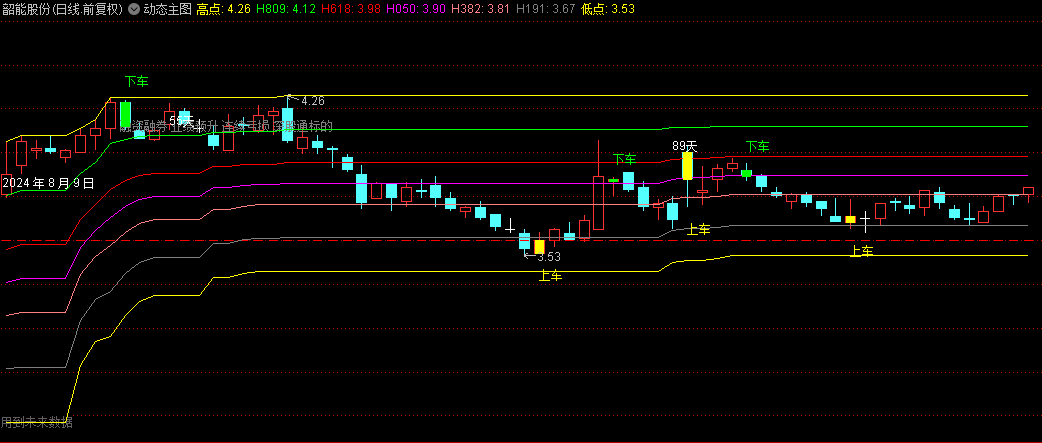This screenshot has width=1042, height=443.
Task: Select the small green candle under rightmost 下车
Action: pyautogui.click(x=746, y=173)
